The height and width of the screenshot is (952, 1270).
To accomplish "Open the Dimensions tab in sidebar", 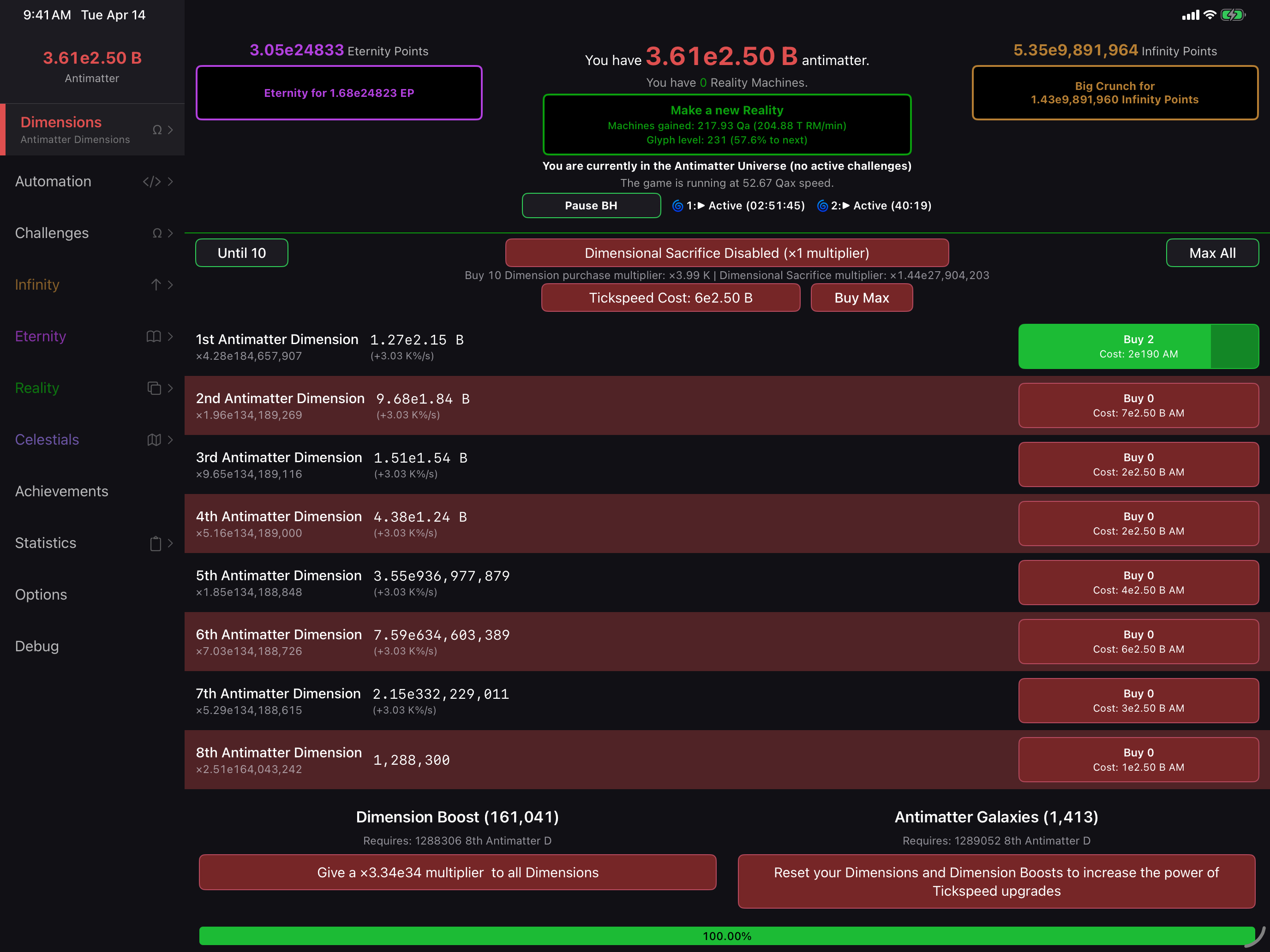I will (92, 130).
